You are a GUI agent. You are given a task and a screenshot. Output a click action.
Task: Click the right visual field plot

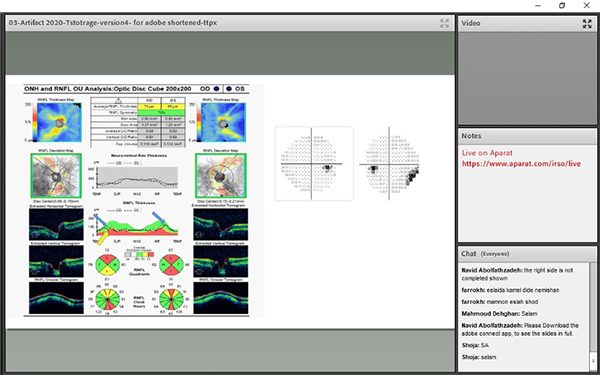(390, 163)
